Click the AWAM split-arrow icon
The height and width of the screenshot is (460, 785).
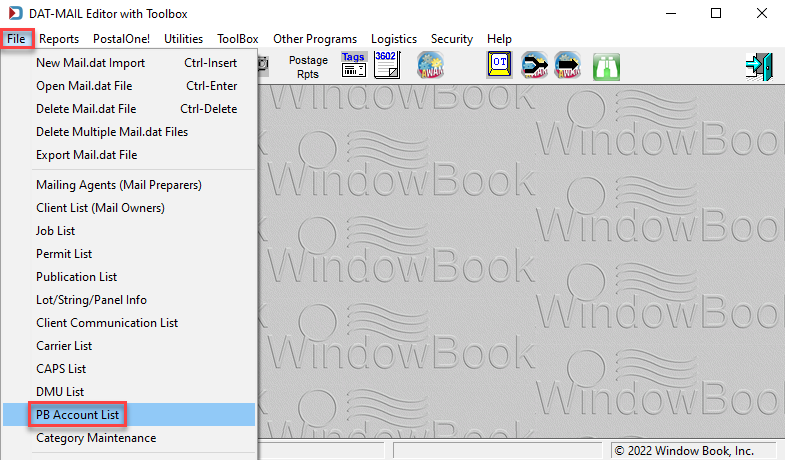click(x=534, y=65)
